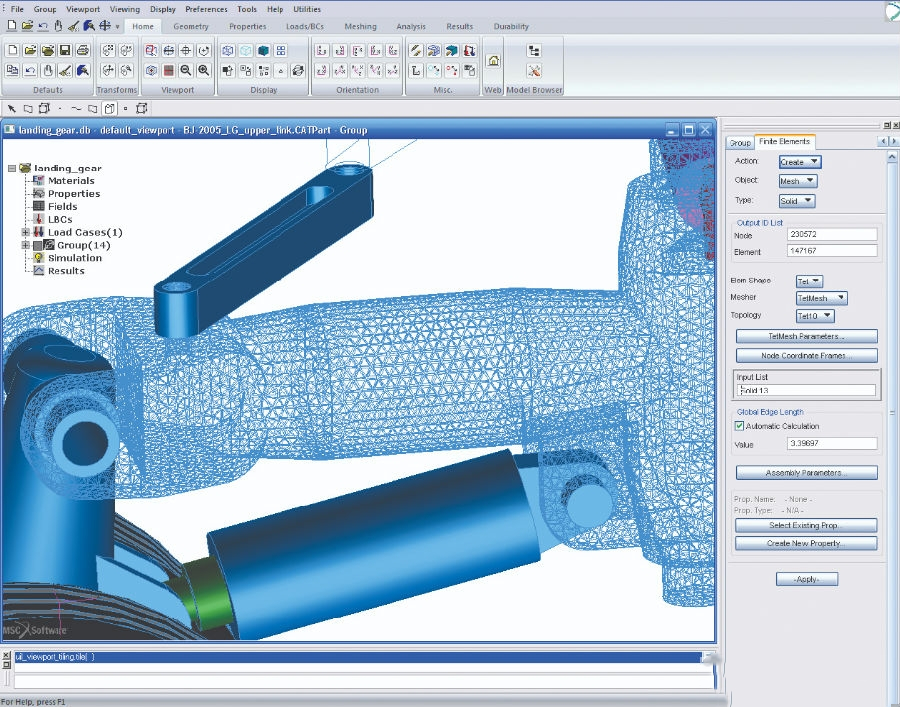Click the Print icon in Defaults toolbar
Screen dimensions: 900x707
[83, 50]
